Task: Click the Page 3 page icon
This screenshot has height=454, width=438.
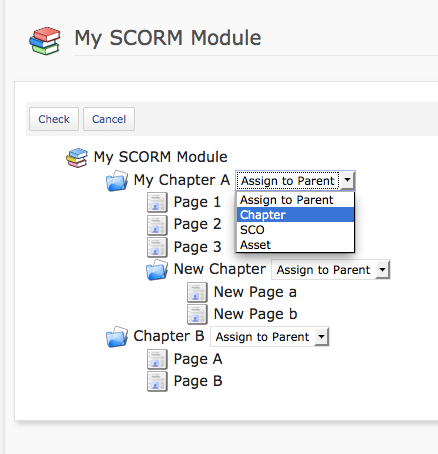Action: (x=157, y=247)
